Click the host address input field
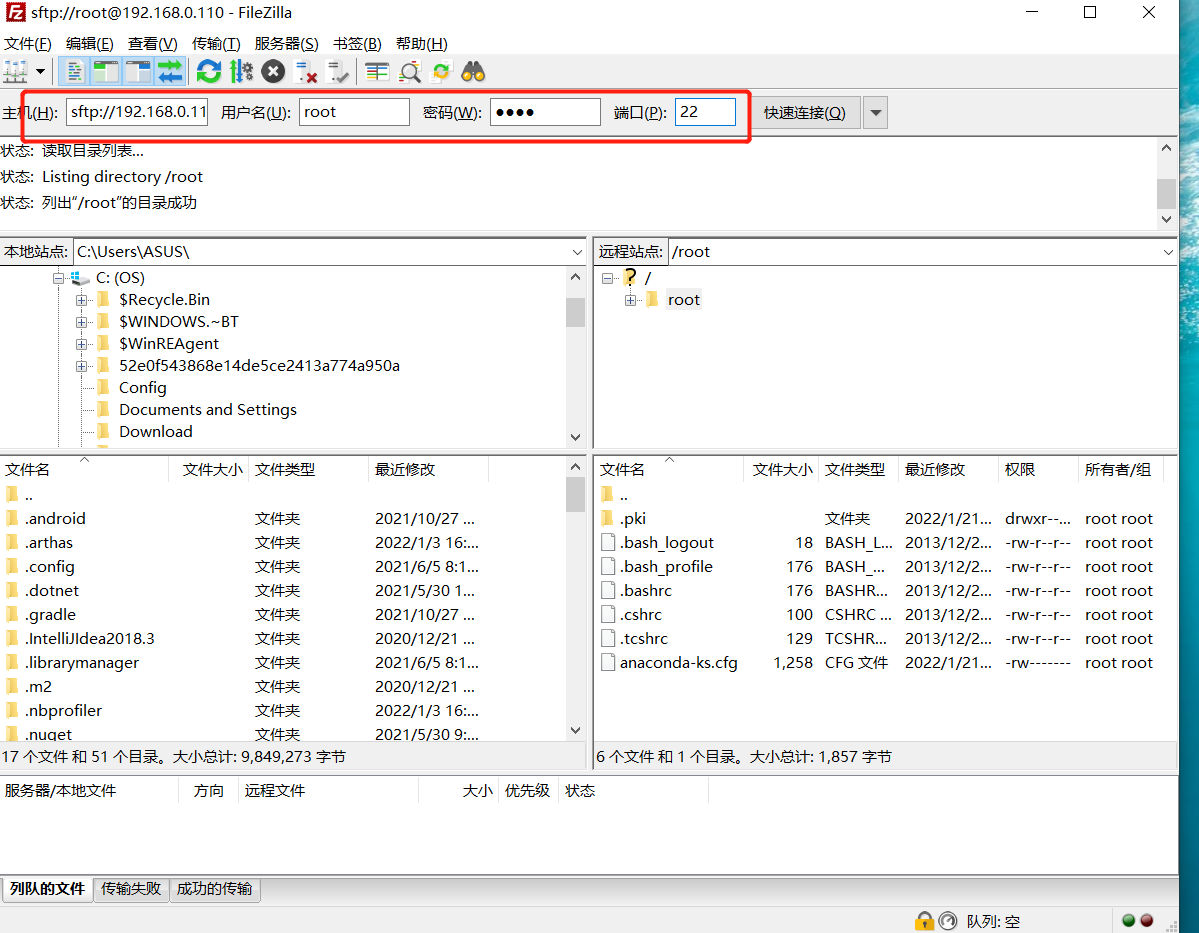The image size is (1199, 933). pyautogui.click(x=138, y=112)
